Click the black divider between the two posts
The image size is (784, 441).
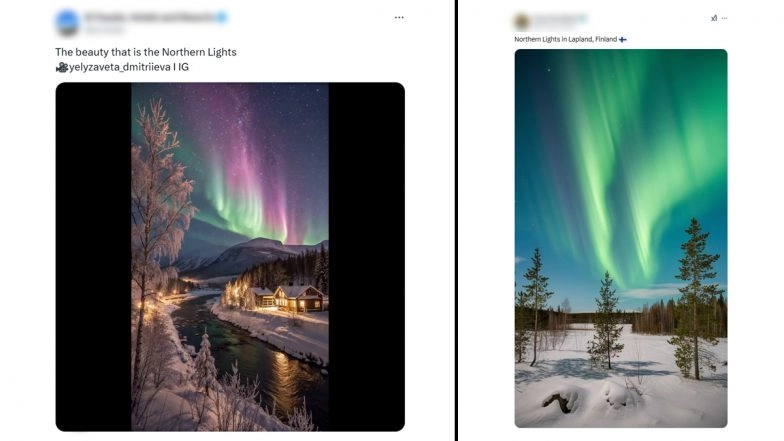456,220
